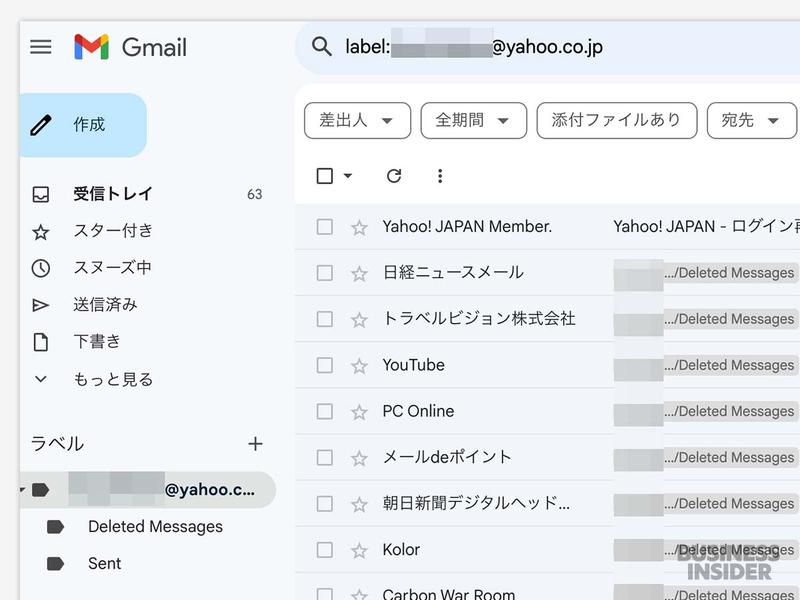
Task: Open the main menu hamburger icon
Action: 41,47
